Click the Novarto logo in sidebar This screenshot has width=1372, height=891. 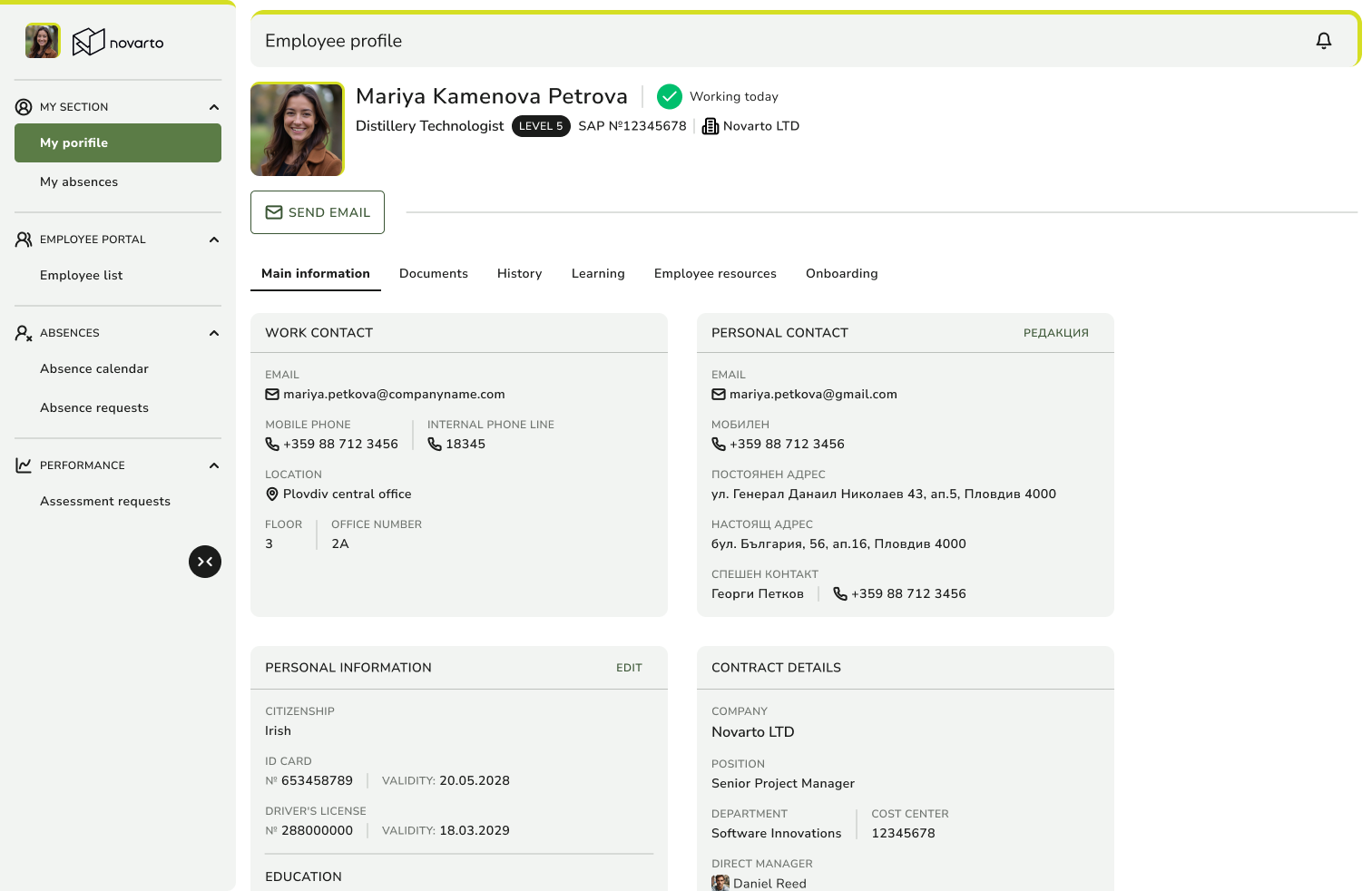pyautogui.click(x=118, y=42)
